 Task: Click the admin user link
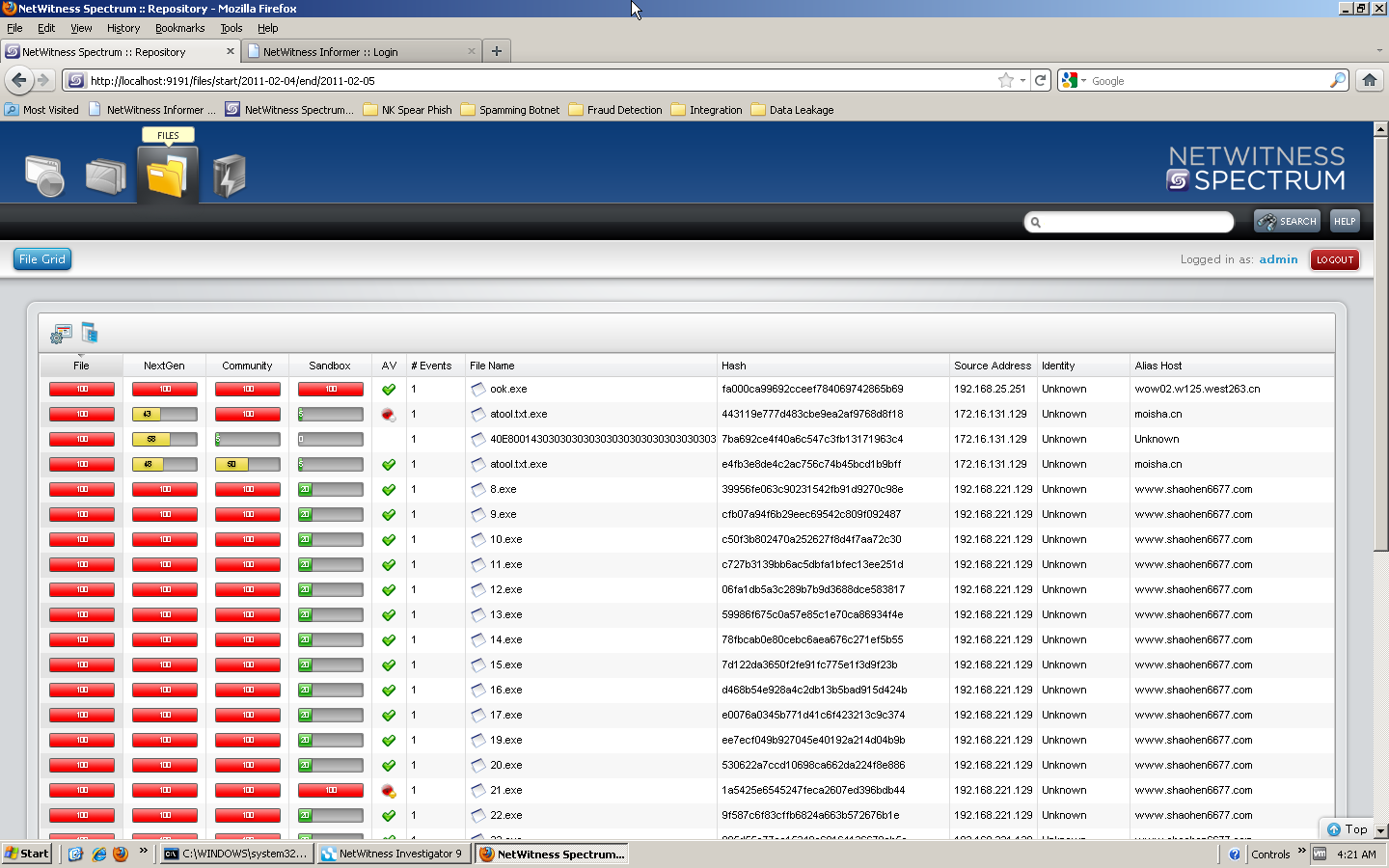pos(1278,259)
